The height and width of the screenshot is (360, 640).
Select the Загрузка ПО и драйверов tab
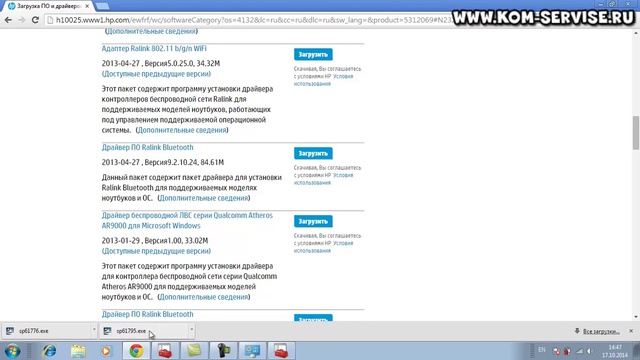tap(47, 6)
